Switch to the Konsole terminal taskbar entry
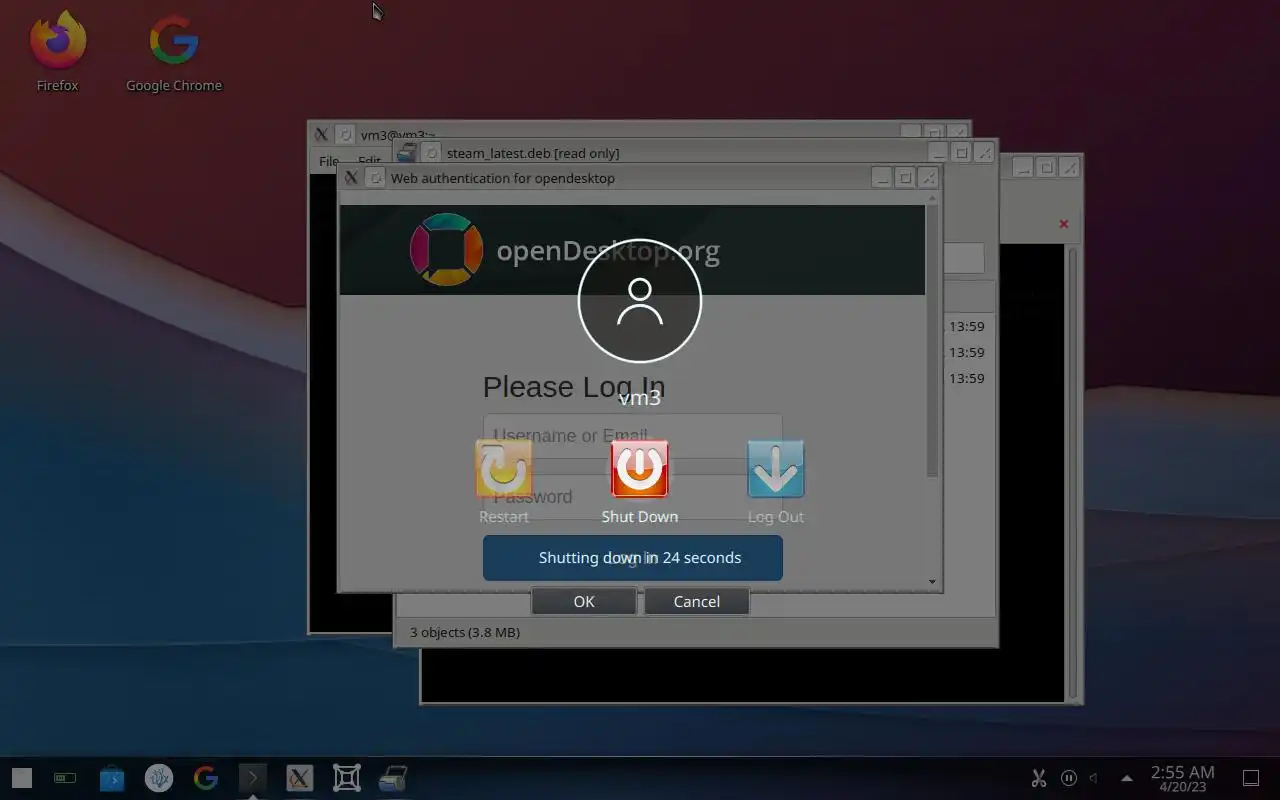This screenshot has width=1280, height=800. [253, 778]
